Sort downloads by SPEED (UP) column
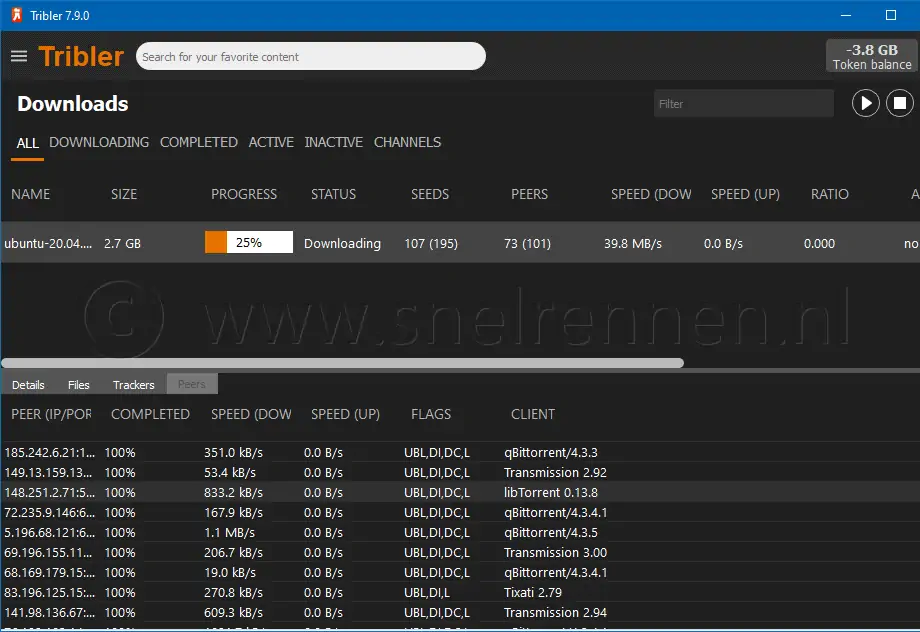920x632 pixels. pyautogui.click(x=745, y=194)
